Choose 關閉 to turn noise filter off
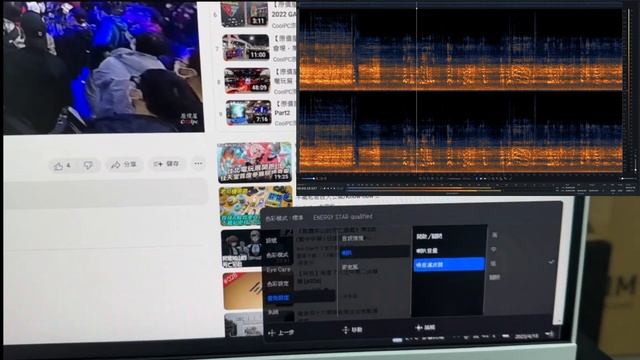Image resolution: width=640 pixels, height=360 pixels. (x=494, y=278)
